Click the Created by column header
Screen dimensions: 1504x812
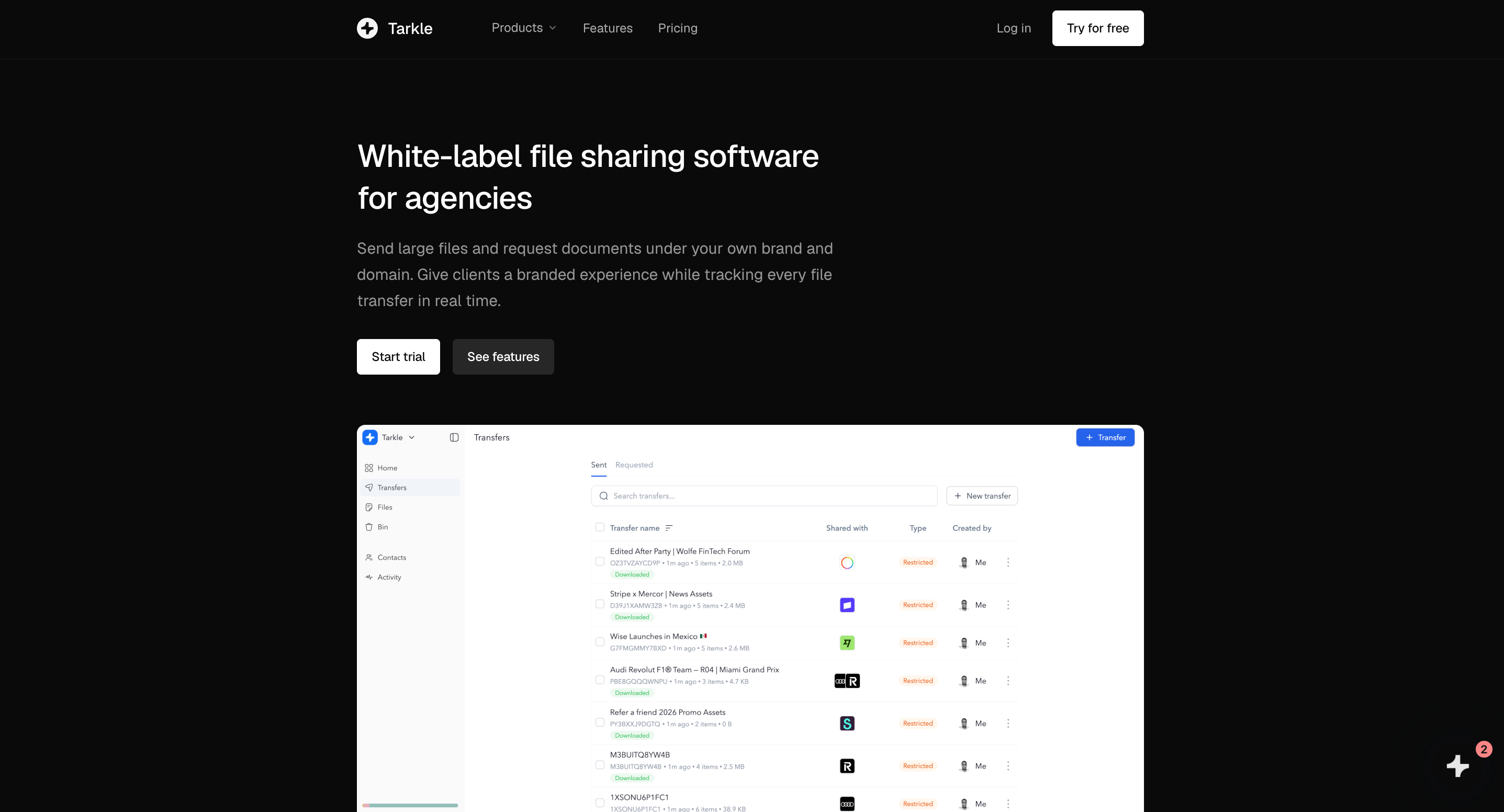pos(971,528)
